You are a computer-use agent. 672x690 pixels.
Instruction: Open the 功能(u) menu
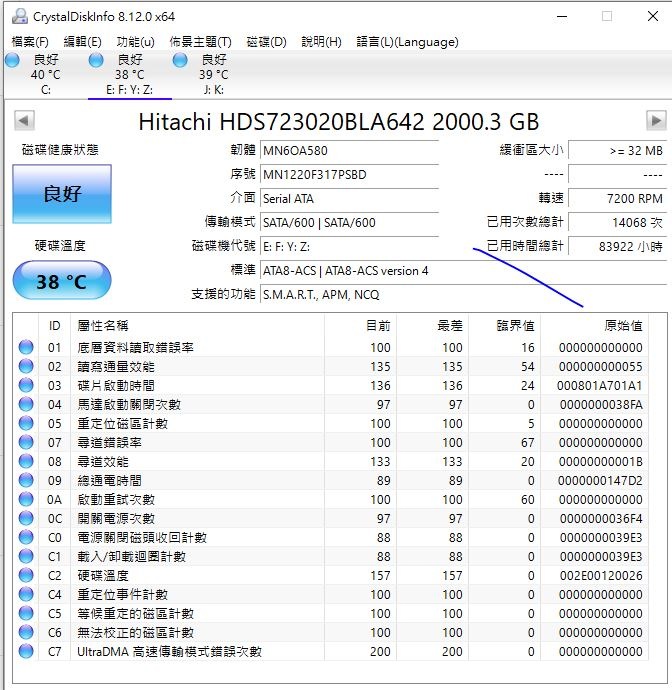[135, 42]
